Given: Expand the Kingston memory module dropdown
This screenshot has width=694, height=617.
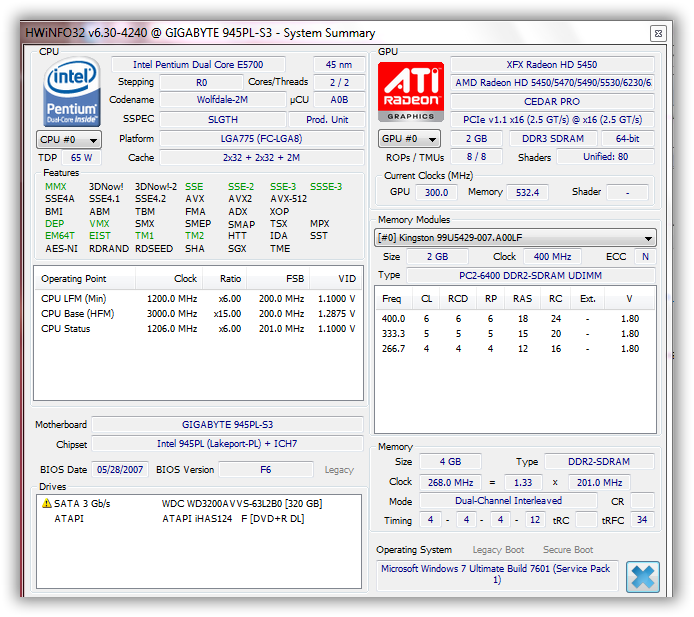Looking at the screenshot, I should tap(515, 238).
